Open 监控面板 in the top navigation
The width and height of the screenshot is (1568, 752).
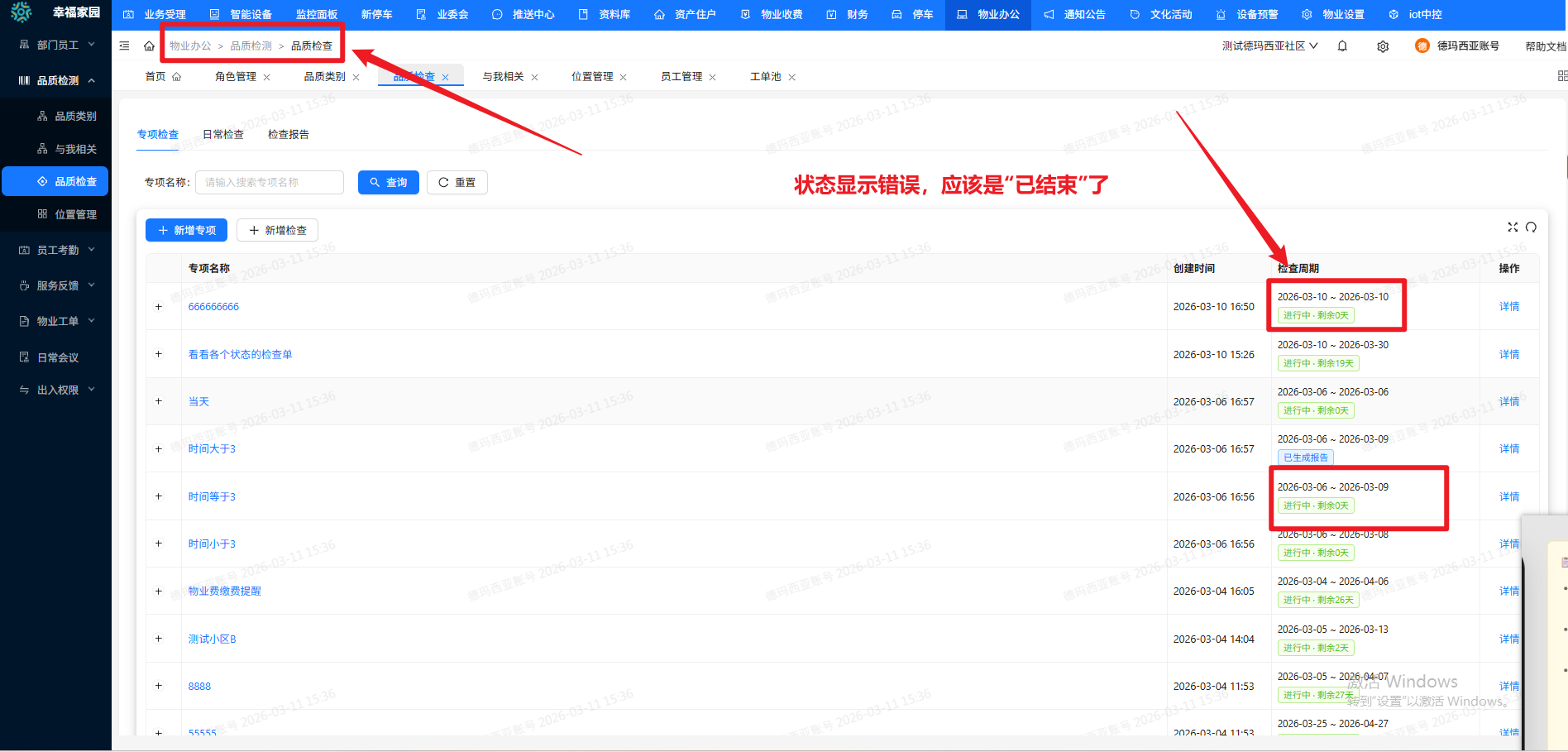click(x=316, y=13)
